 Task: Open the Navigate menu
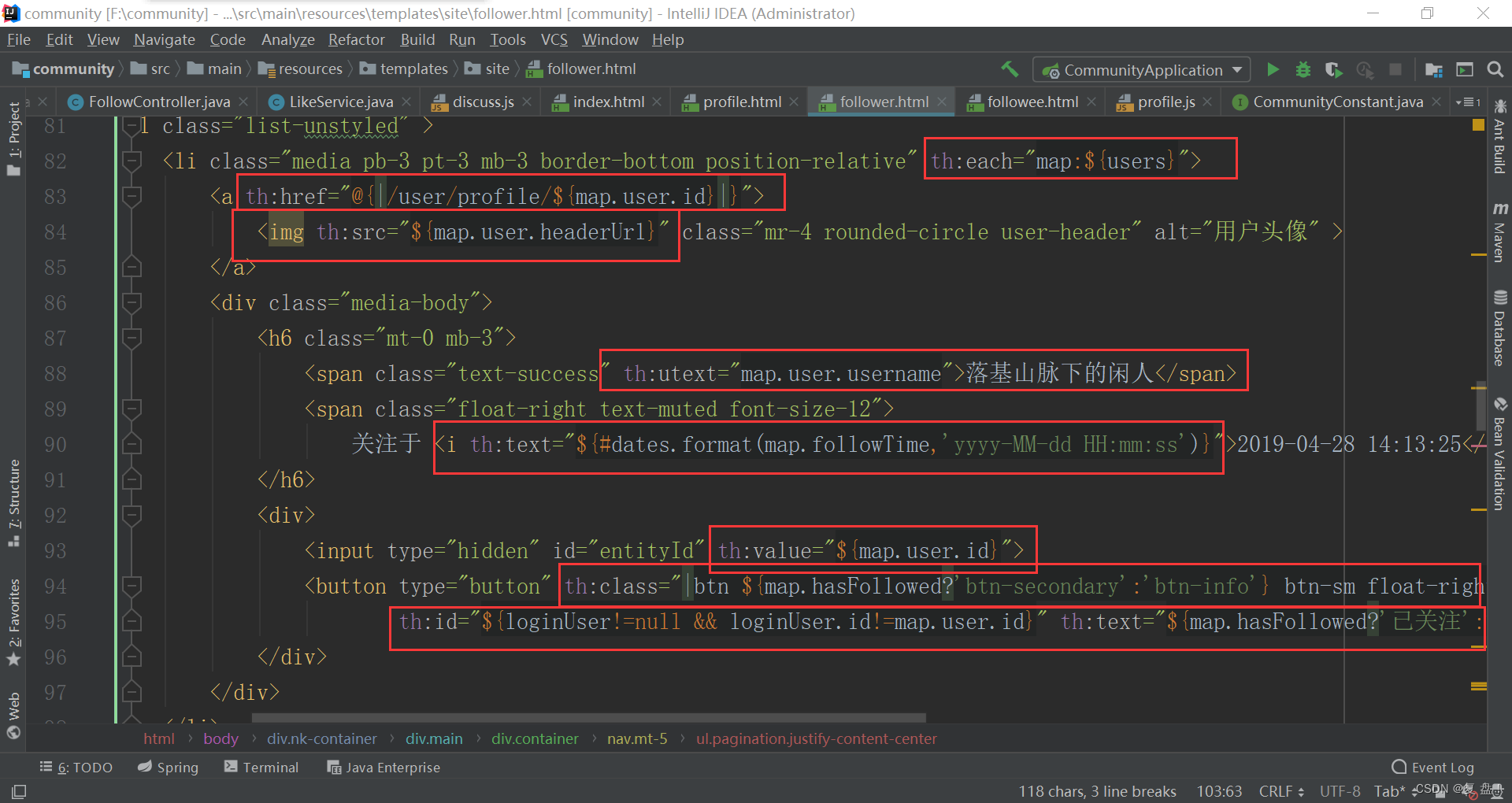pyautogui.click(x=164, y=39)
